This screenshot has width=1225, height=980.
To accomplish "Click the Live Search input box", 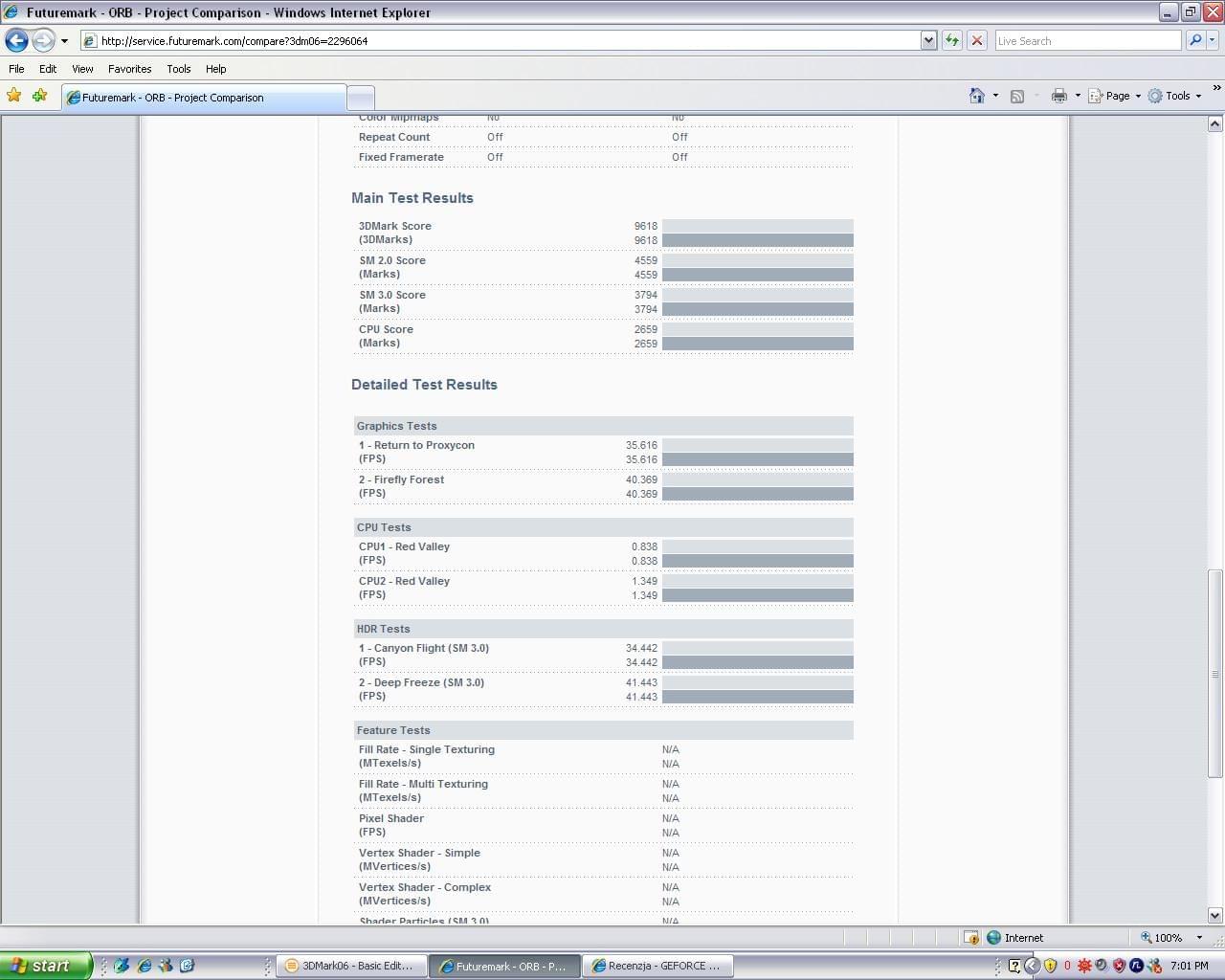I will [1088, 41].
